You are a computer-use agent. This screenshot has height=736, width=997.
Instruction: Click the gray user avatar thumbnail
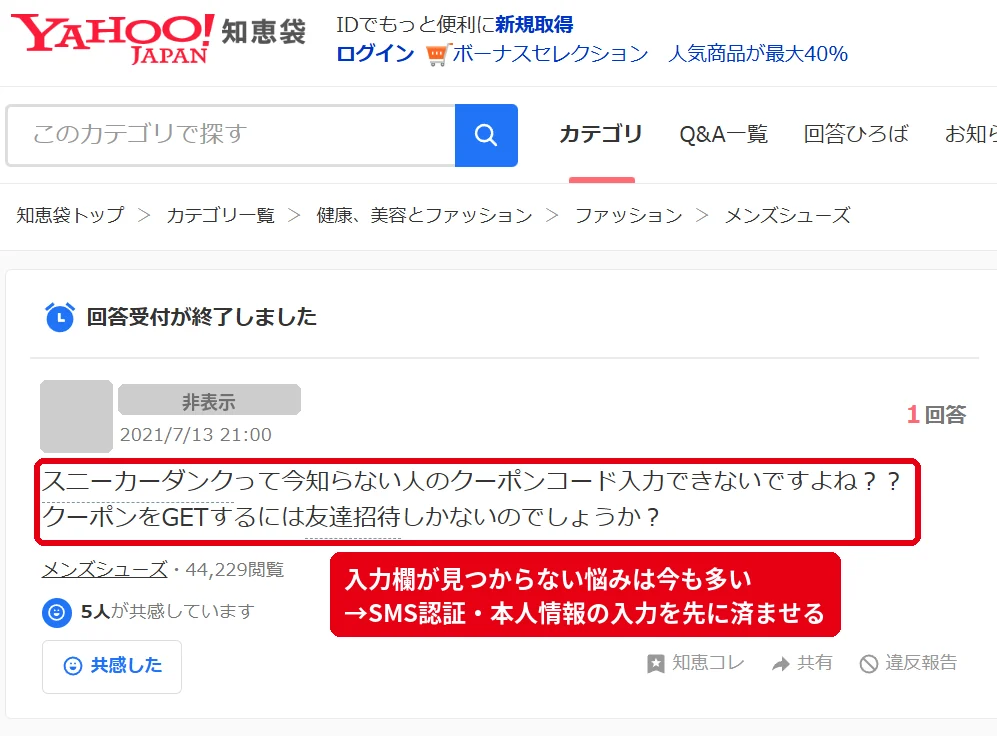point(76,416)
